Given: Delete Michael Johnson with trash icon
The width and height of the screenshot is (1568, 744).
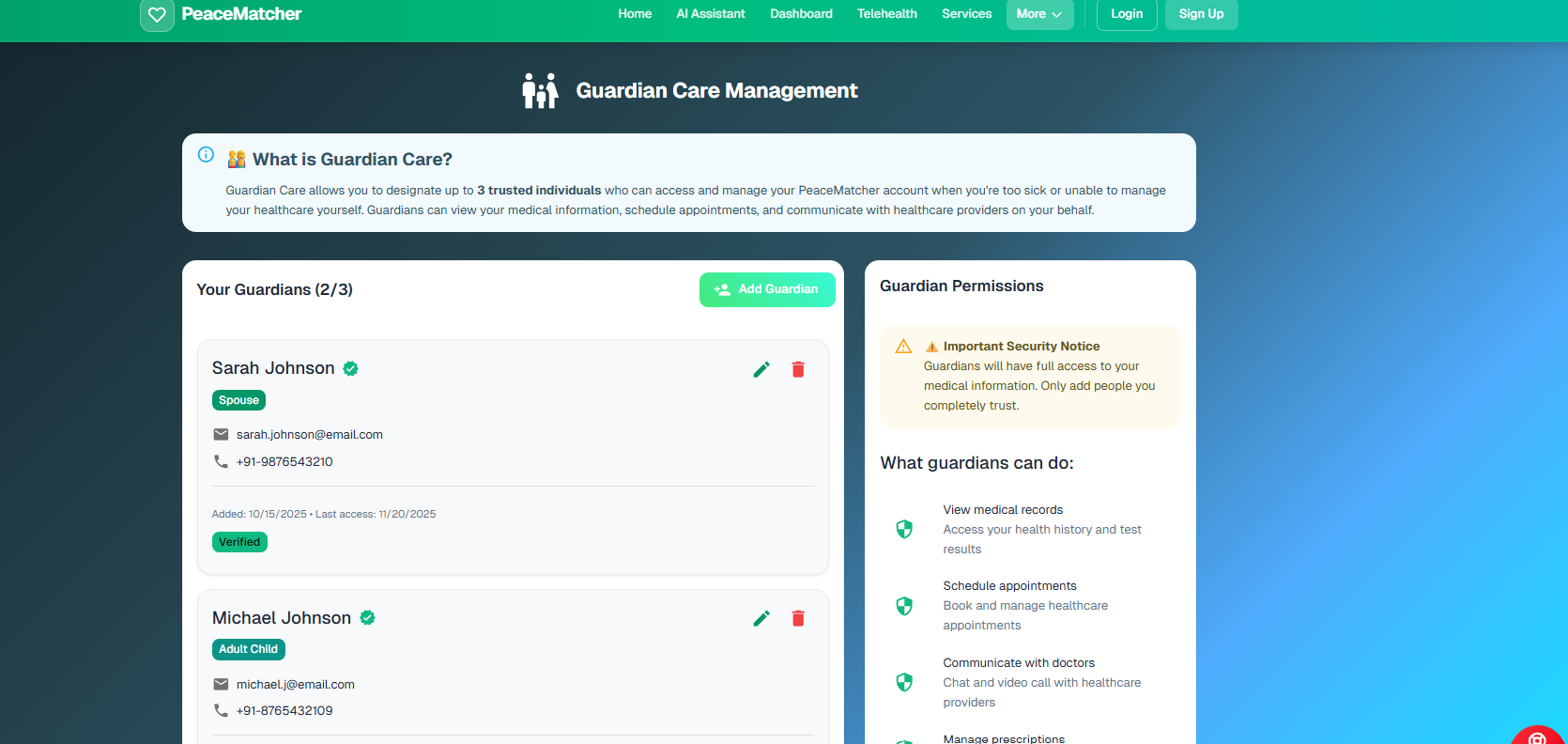Looking at the screenshot, I should click(x=798, y=618).
